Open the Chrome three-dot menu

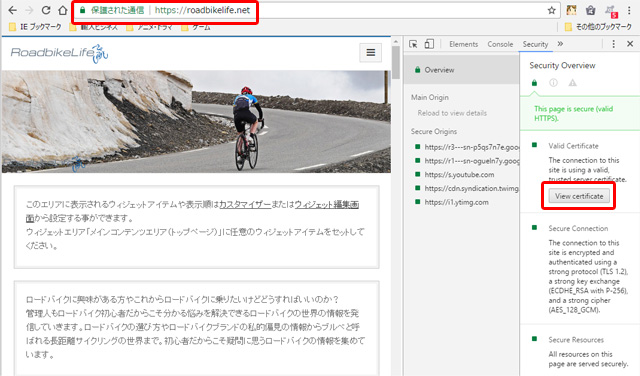click(629, 11)
